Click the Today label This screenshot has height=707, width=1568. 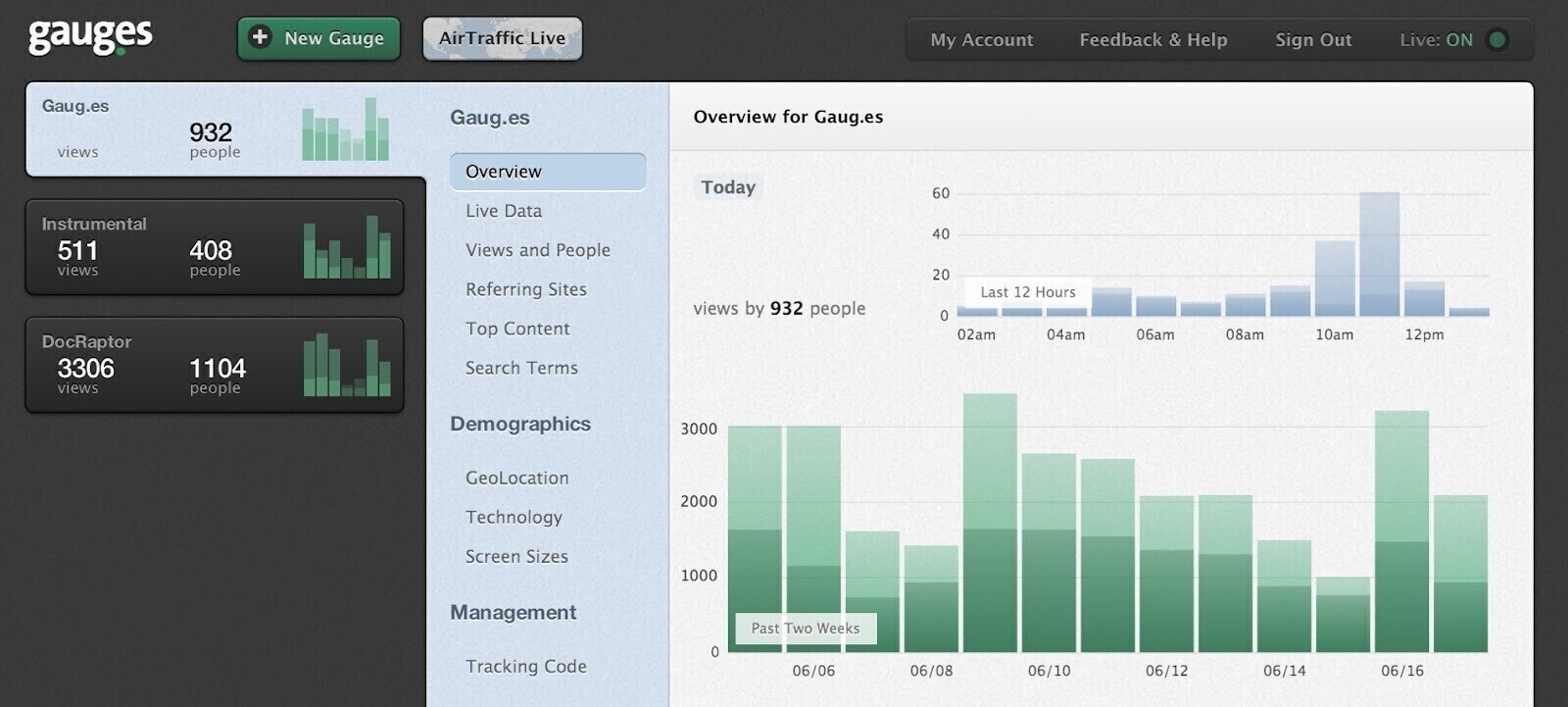pos(728,187)
